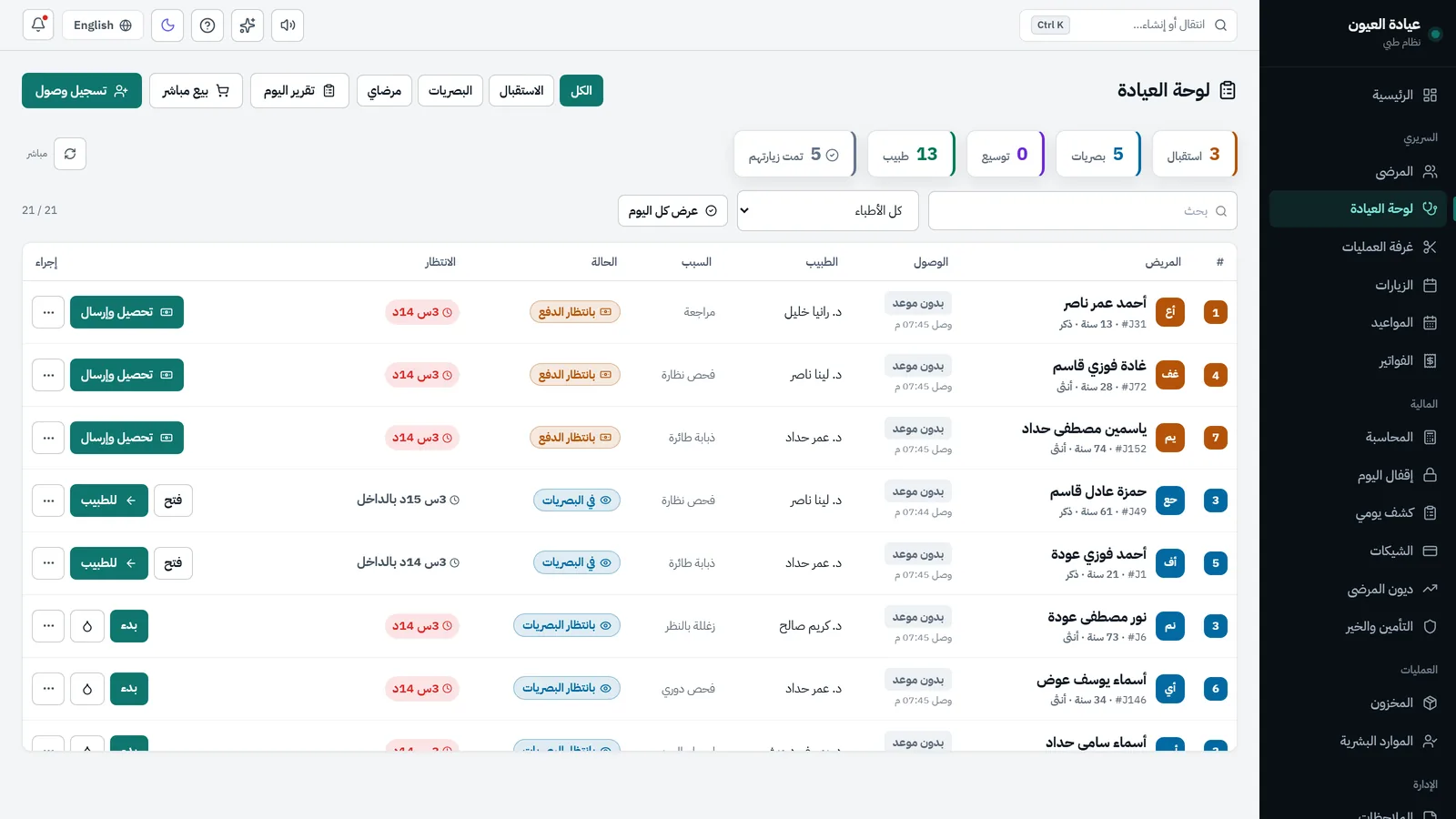Click فتح for حمزة عادل قاسم

tap(173, 500)
